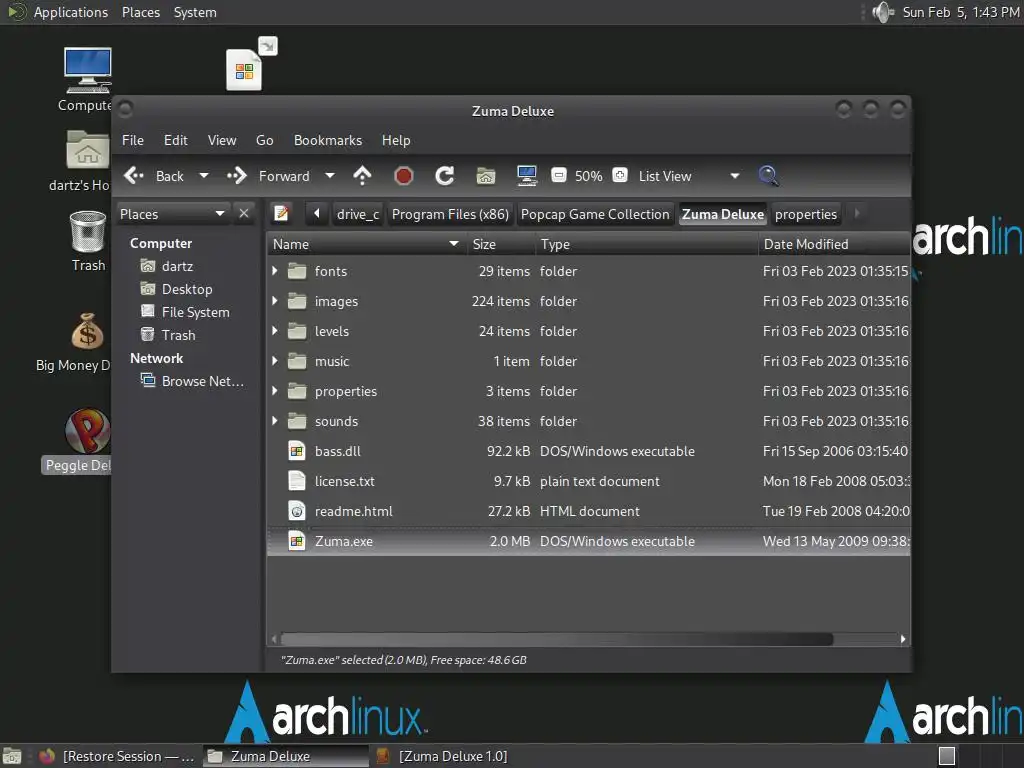Open Desktop in the Places sidebar
The image size is (1024, 768).
click(x=187, y=289)
